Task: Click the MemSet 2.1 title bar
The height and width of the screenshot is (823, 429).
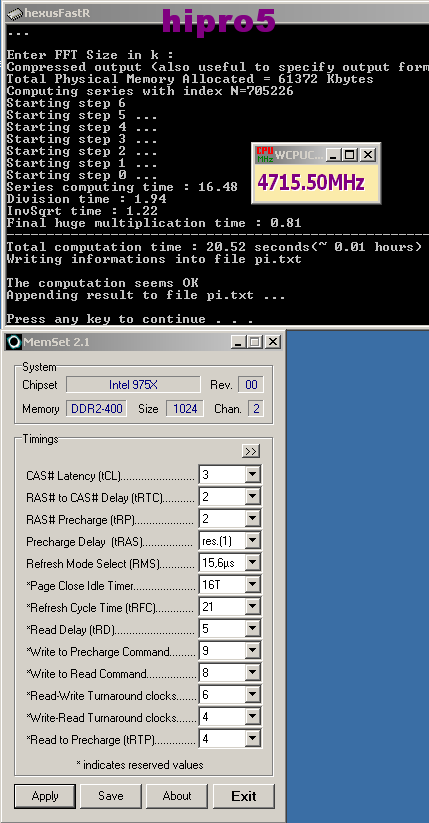Action: (x=143, y=342)
